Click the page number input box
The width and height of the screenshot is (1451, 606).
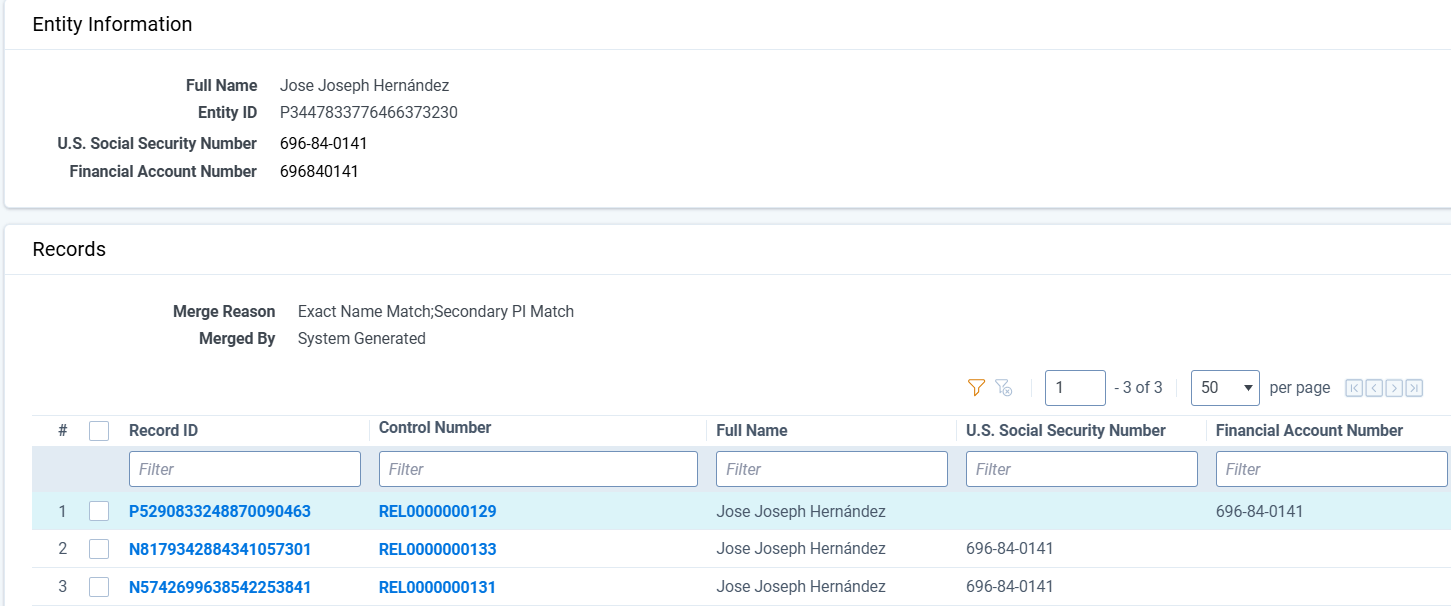pyautogui.click(x=1074, y=388)
